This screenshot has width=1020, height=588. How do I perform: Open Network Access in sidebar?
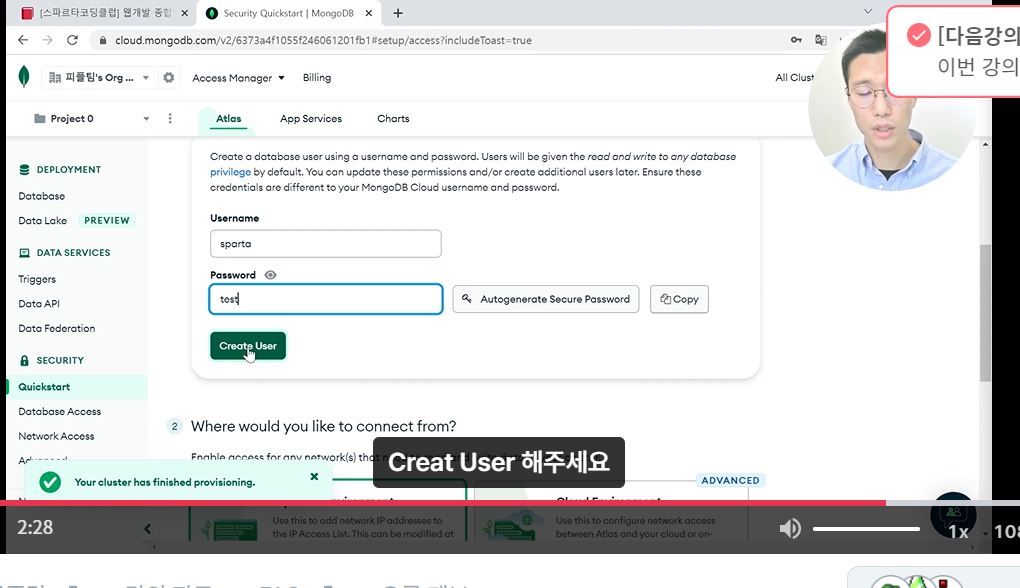pos(57,436)
